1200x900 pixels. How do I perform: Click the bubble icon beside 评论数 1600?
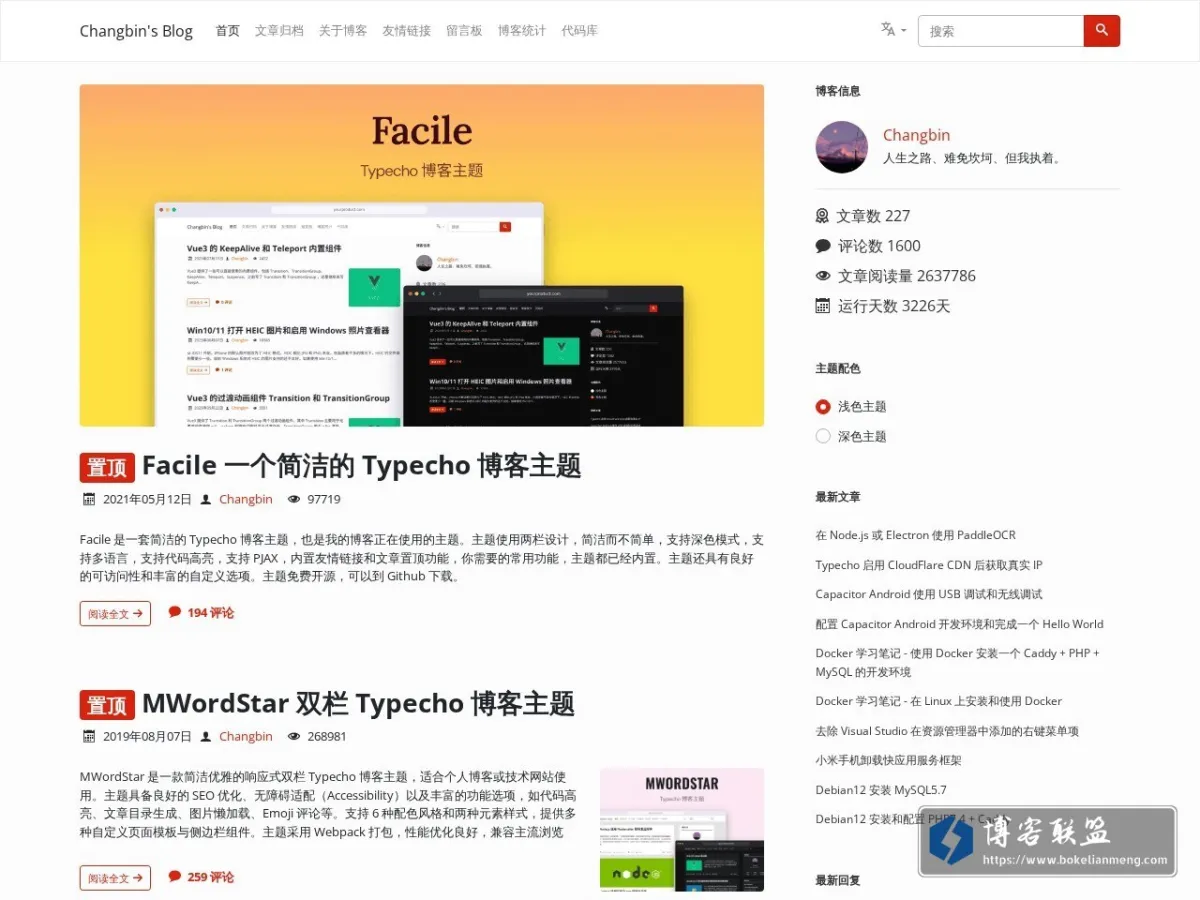coord(823,246)
